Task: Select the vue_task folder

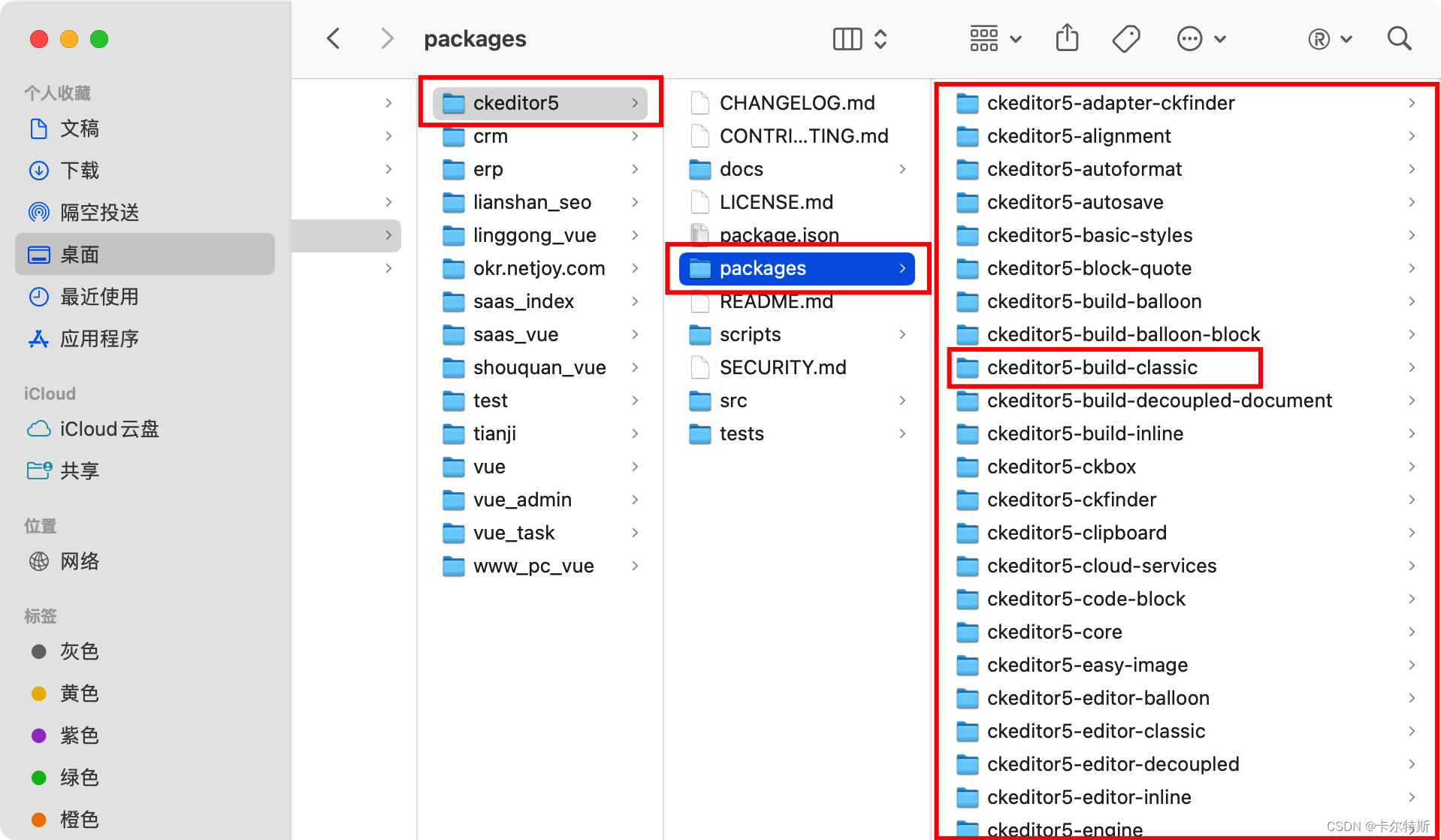Action: tap(540, 533)
